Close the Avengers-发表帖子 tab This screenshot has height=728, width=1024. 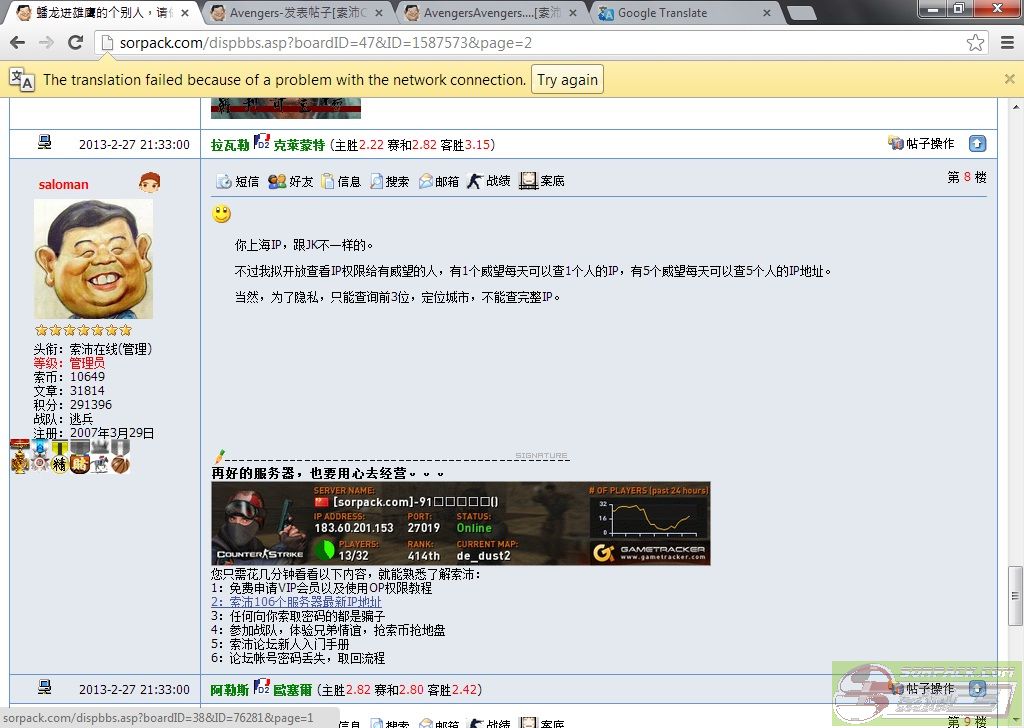point(380,13)
